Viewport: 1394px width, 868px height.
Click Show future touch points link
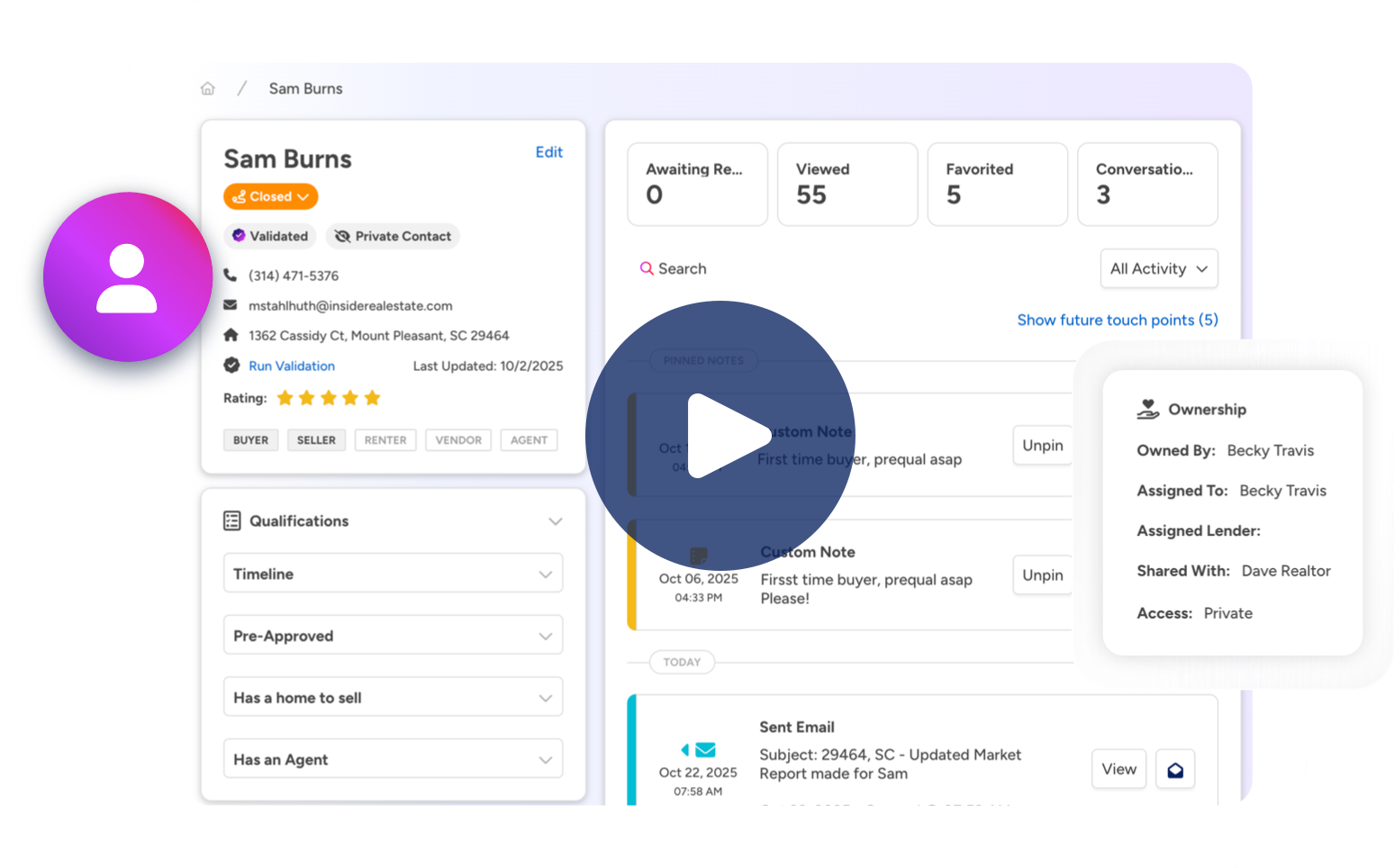point(1117,320)
